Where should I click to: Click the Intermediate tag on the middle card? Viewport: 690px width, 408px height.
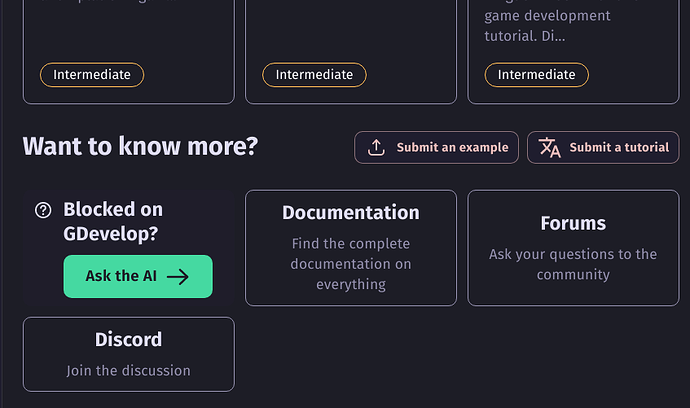[314, 75]
